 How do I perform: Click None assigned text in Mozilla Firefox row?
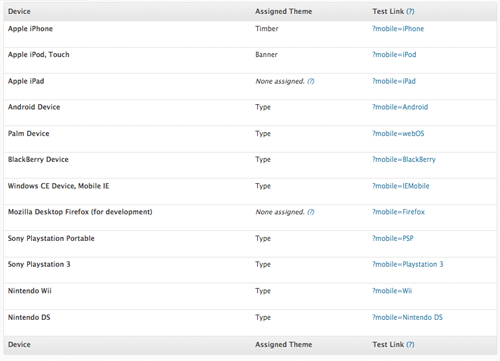click(280, 212)
